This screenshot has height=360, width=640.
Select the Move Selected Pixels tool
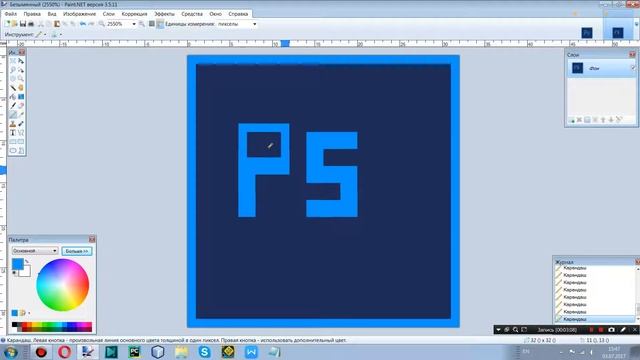point(21,61)
